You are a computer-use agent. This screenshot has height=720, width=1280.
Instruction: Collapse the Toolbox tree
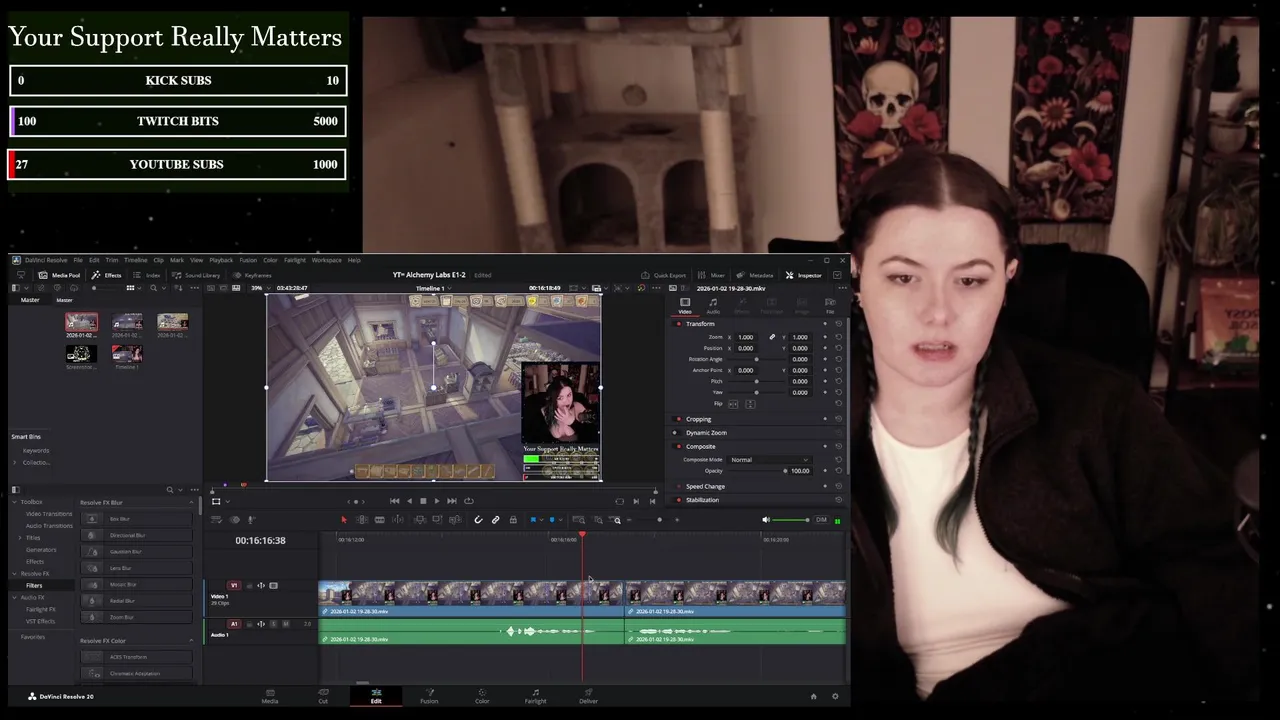click(15, 502)
